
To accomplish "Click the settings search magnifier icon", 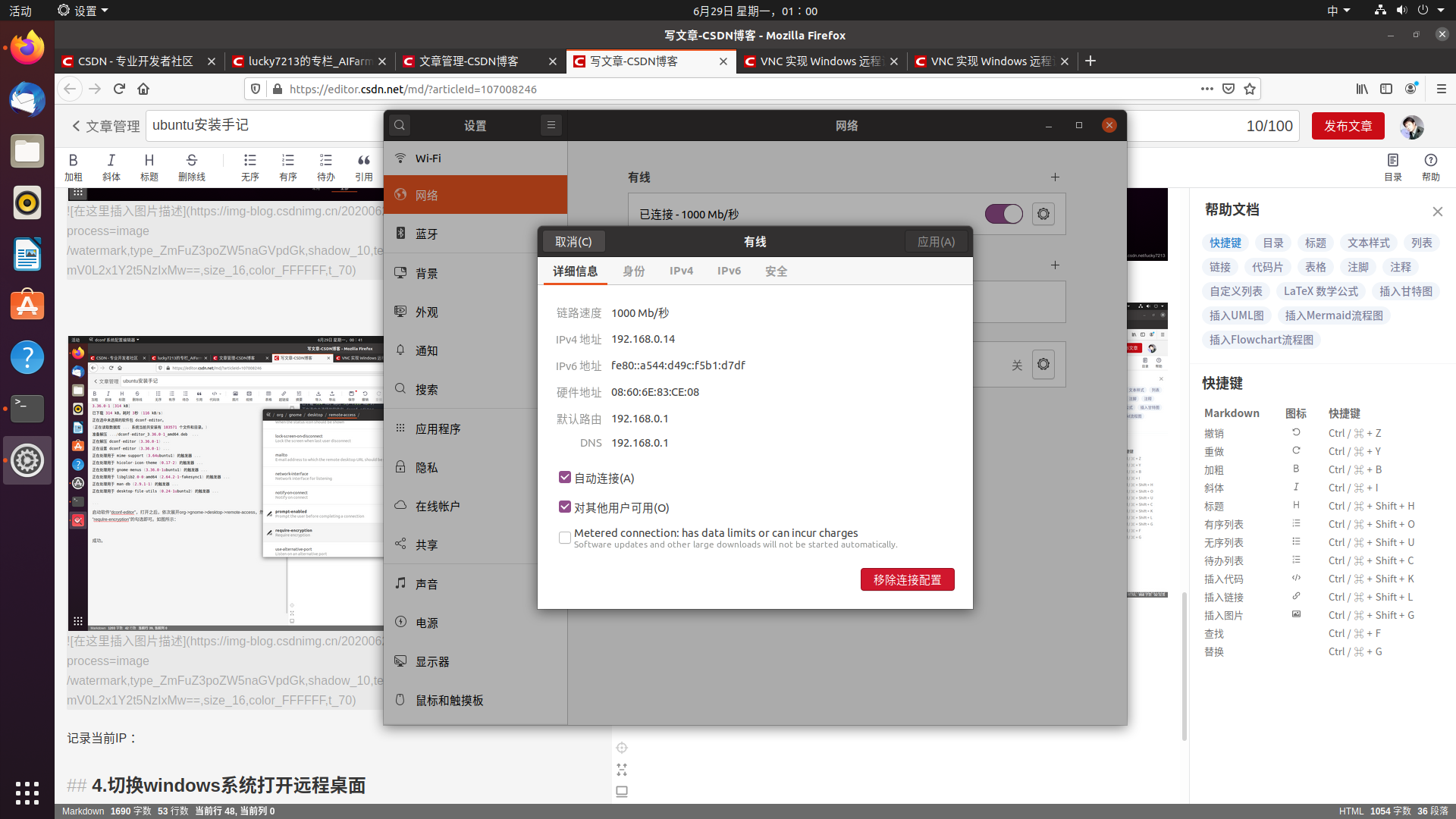I will pos(400,125).
